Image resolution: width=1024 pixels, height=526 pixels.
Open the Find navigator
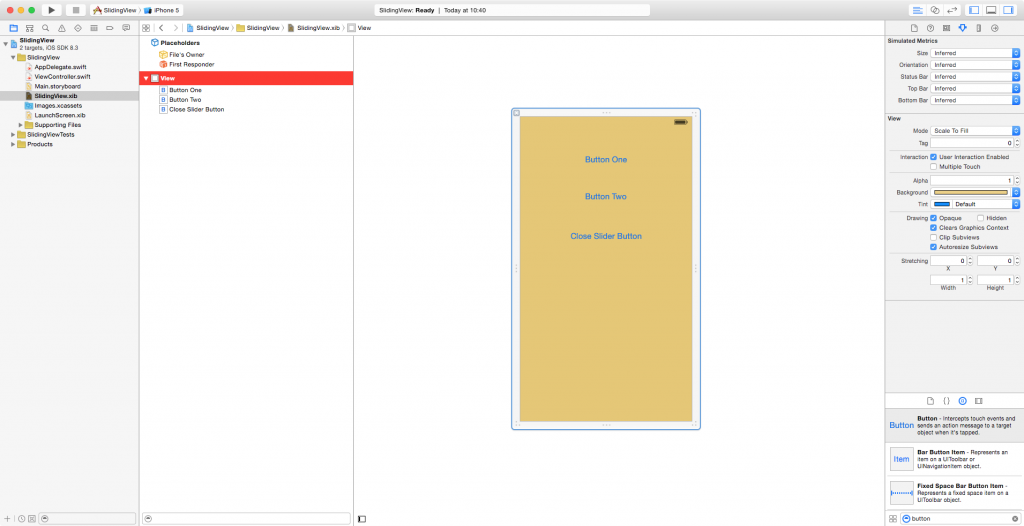point(45,28)
